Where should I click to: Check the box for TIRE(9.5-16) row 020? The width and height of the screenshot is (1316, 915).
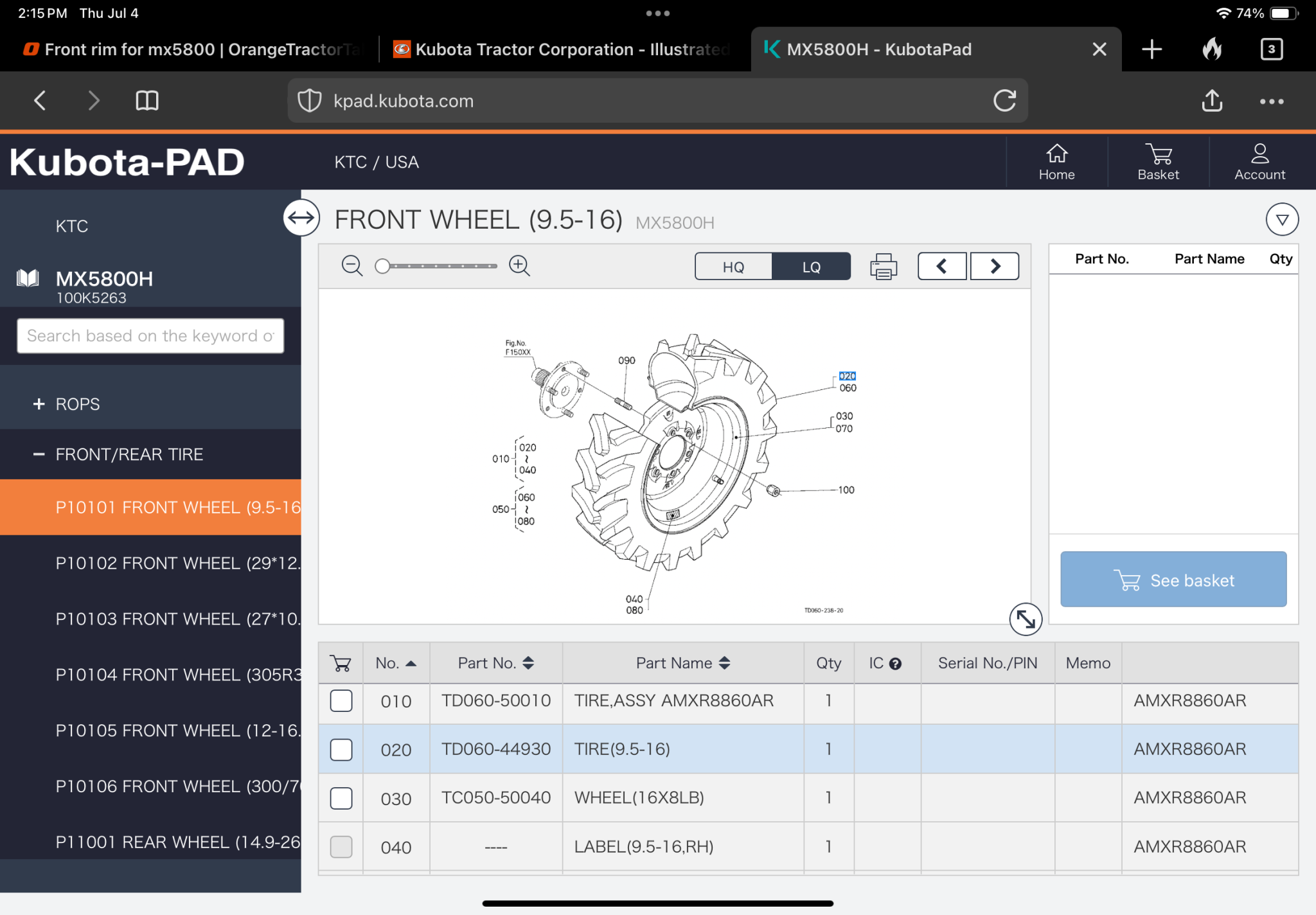click(x=341, y=749)
